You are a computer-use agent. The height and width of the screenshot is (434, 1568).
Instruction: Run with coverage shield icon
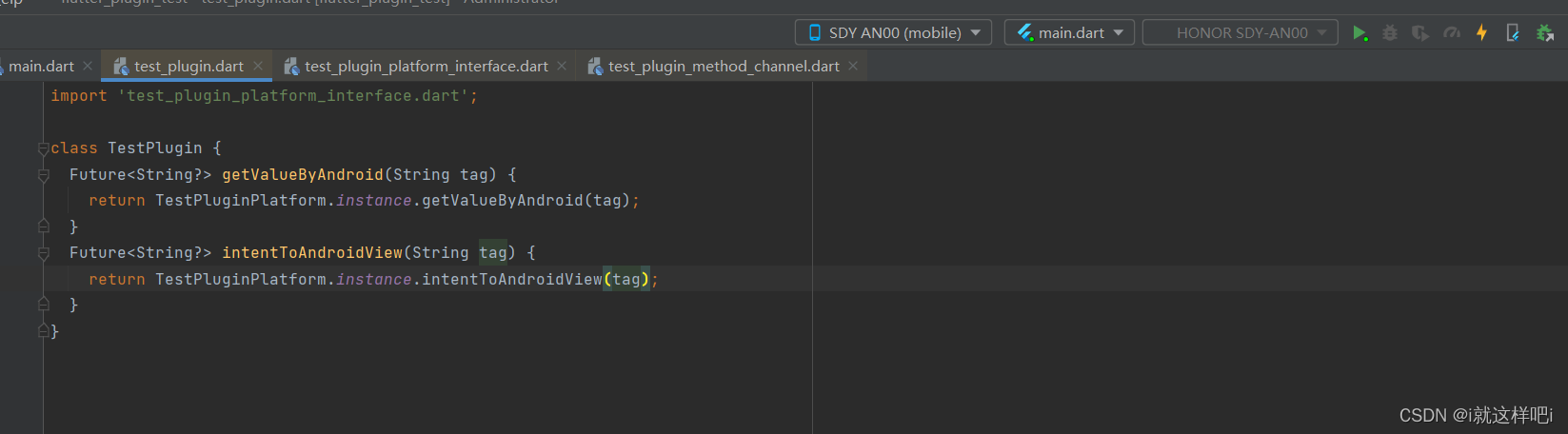pos(1420,33)
